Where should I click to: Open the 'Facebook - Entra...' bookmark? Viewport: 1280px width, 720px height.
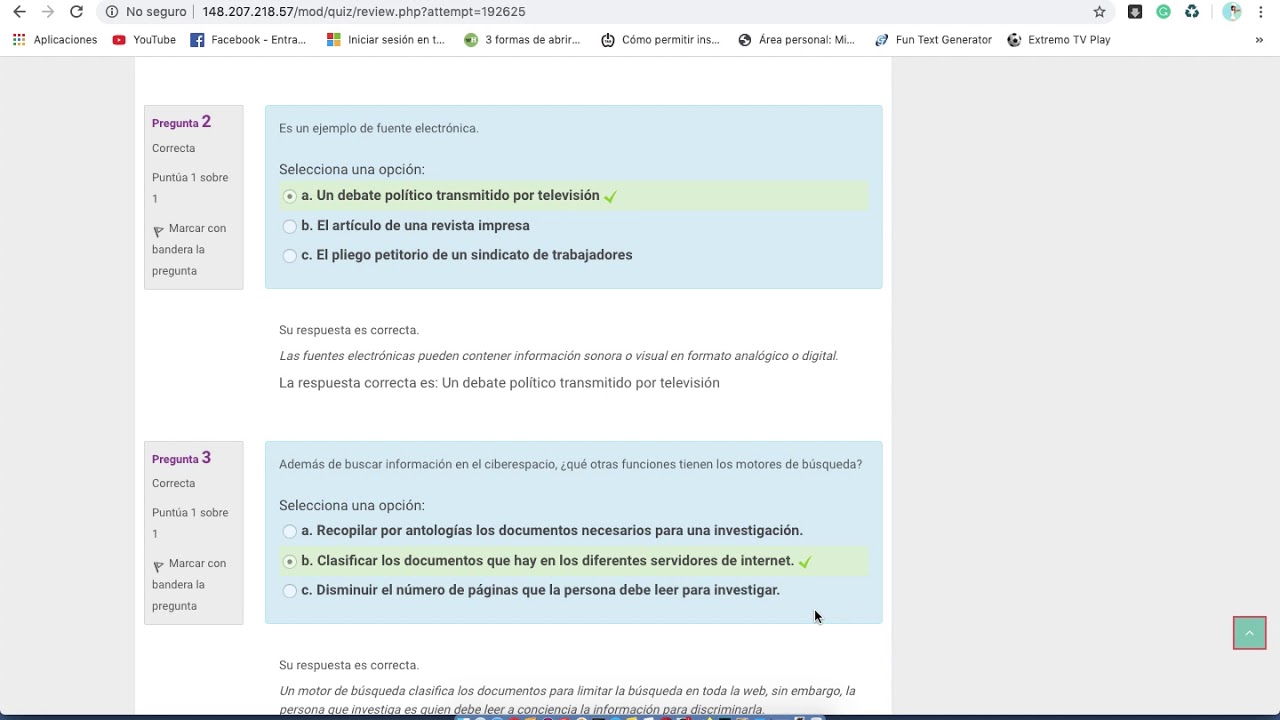(x=248, y=40)
